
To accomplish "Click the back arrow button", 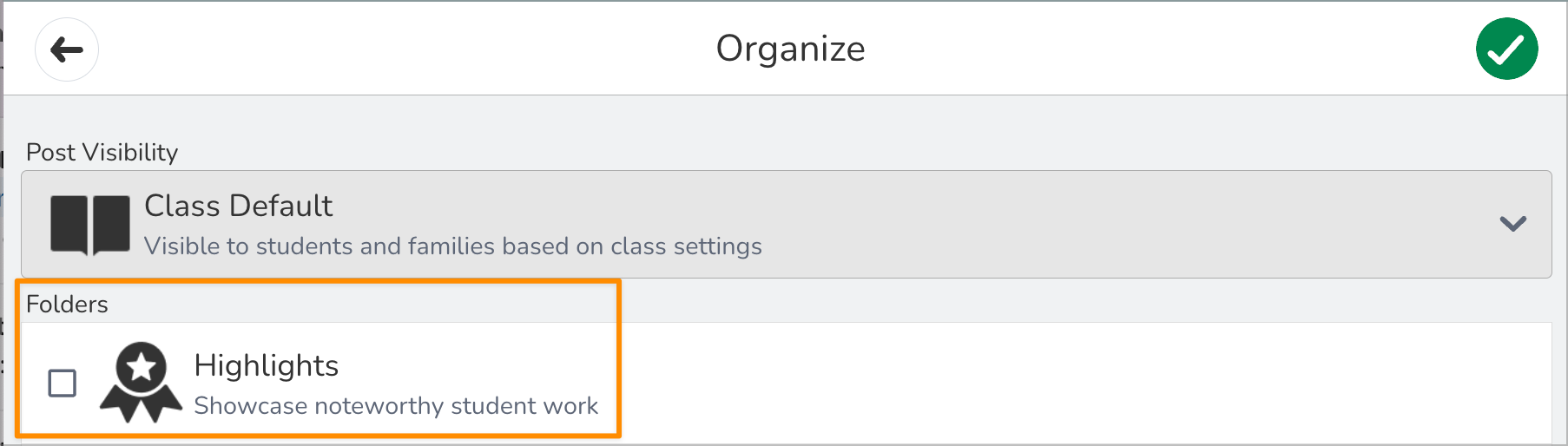I will click(x=67, y=49).
